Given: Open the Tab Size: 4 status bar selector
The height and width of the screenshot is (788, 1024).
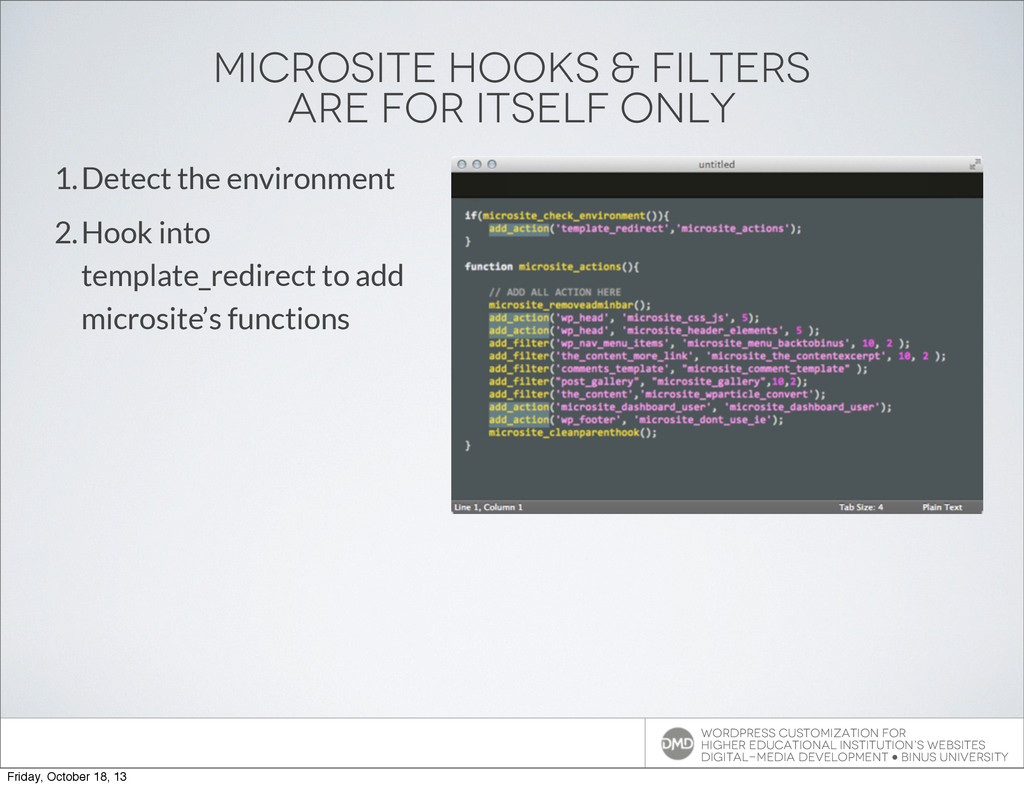Looking at the screenshot, I should [861, 507].
